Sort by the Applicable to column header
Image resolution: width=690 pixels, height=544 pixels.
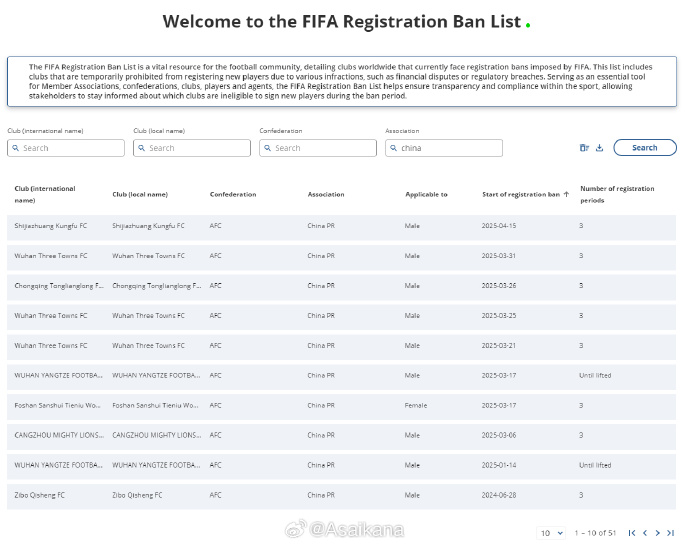point(426,194)
